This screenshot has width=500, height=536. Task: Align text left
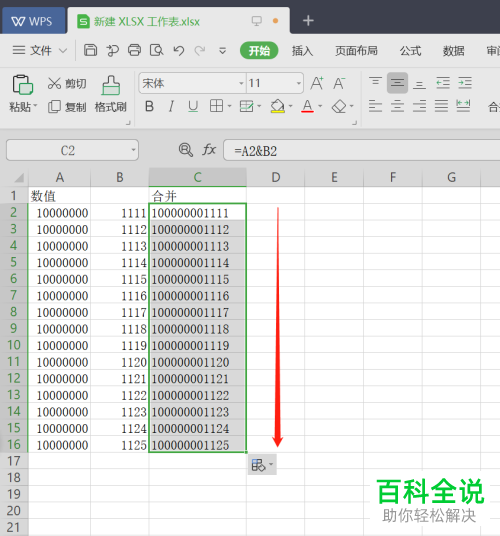pos(375,106)
